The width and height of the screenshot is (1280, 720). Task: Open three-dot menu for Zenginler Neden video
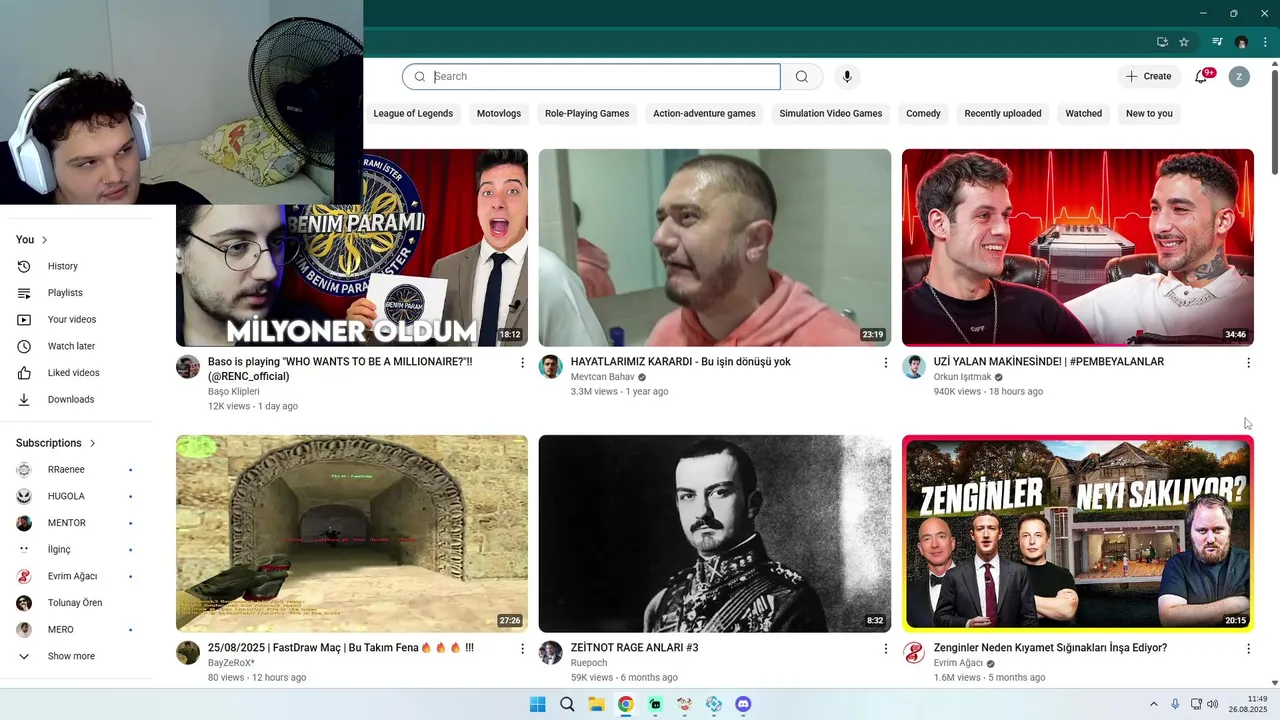pyautogui.click(x=1248, y=649)
